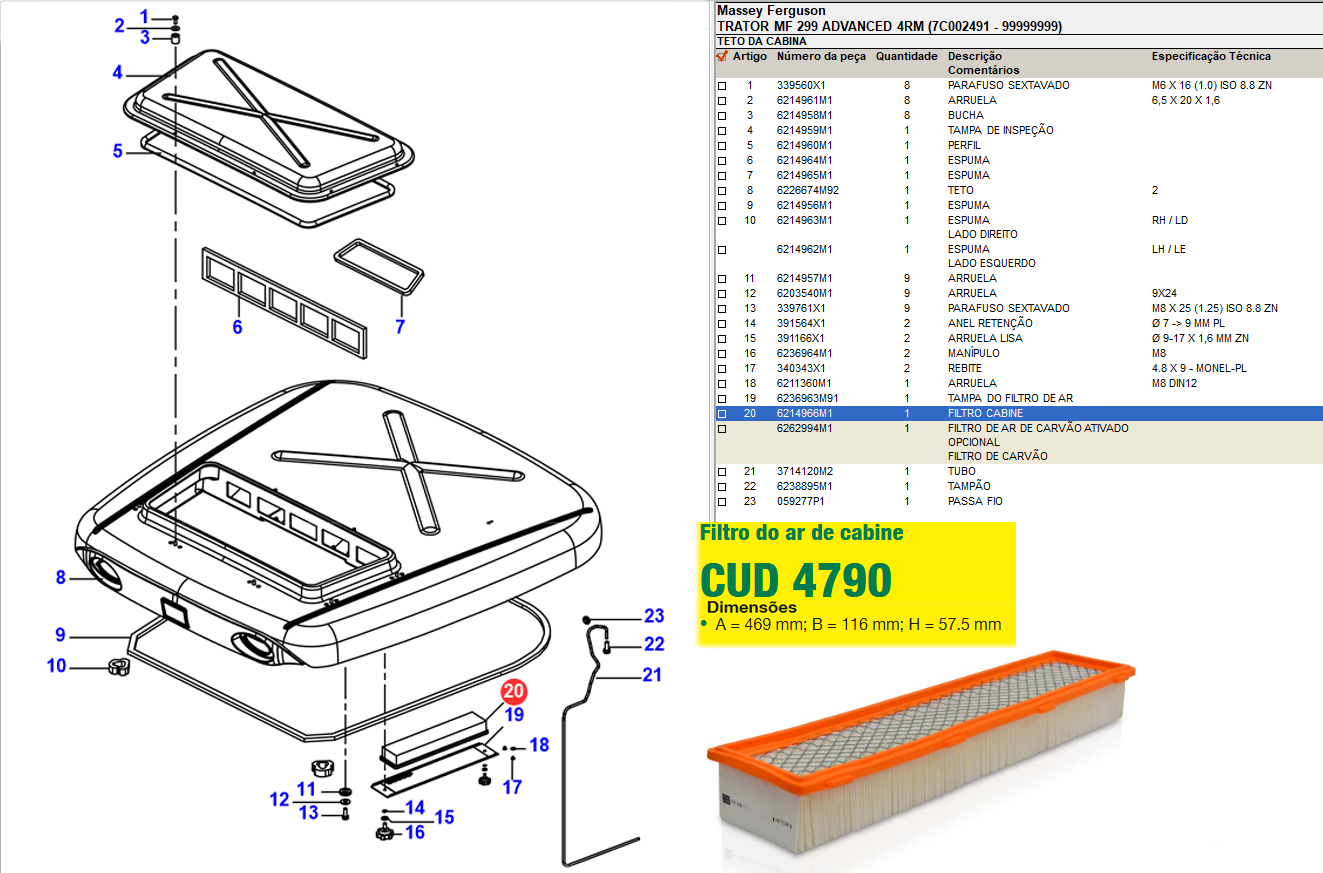Select checkbox for item 23 Passa Fio
This screenshot has width=1323, height=873.
[722, 502]
